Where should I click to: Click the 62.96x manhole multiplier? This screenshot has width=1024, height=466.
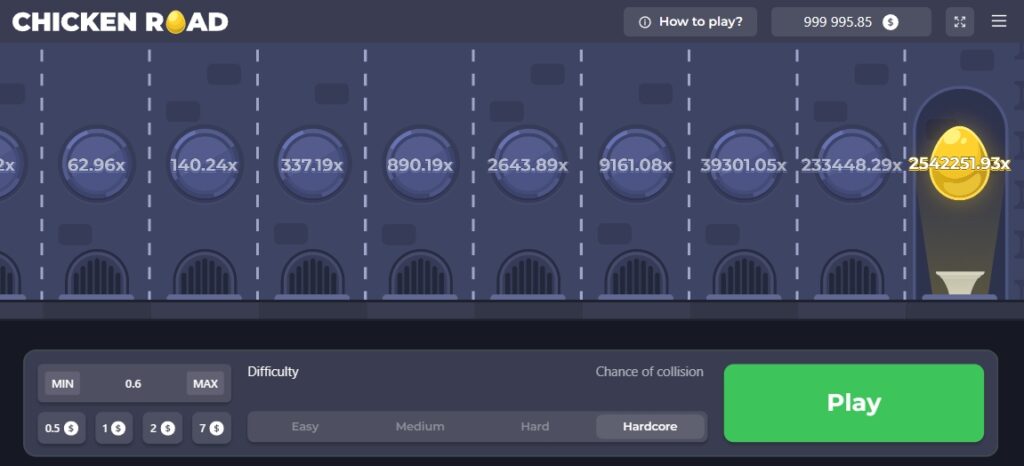(x=97, y=164)
